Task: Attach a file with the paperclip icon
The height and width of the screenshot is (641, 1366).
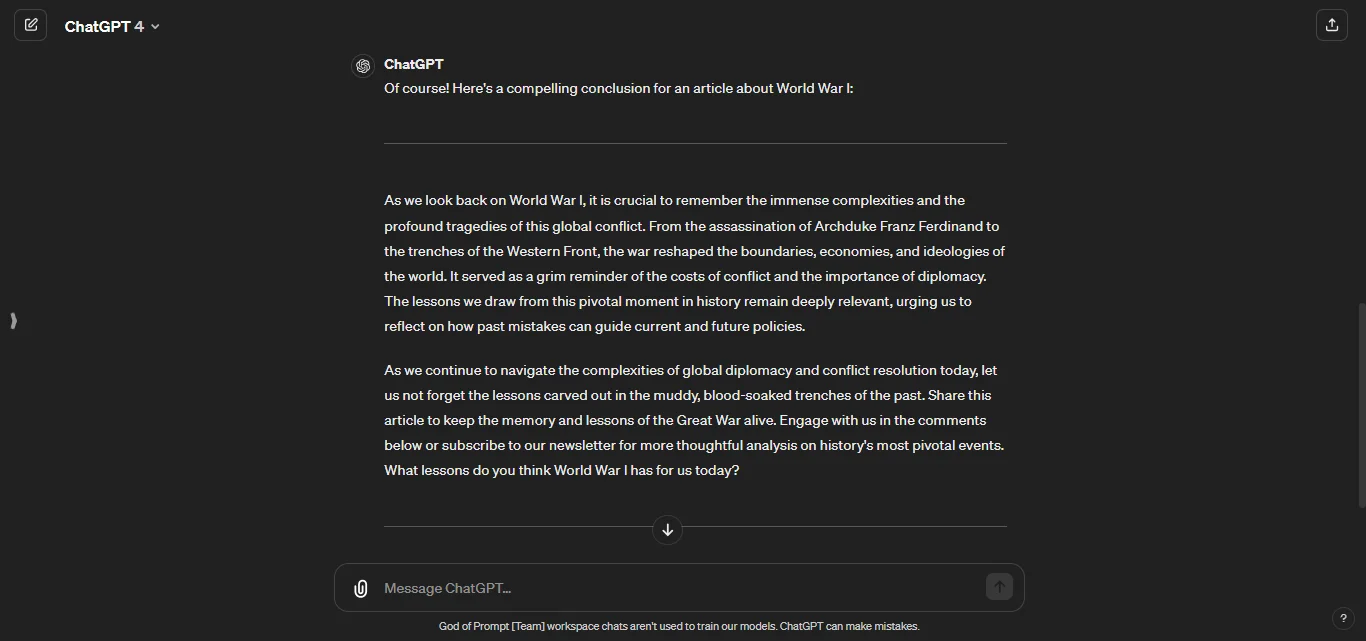Action: click(x=360, y=588)
